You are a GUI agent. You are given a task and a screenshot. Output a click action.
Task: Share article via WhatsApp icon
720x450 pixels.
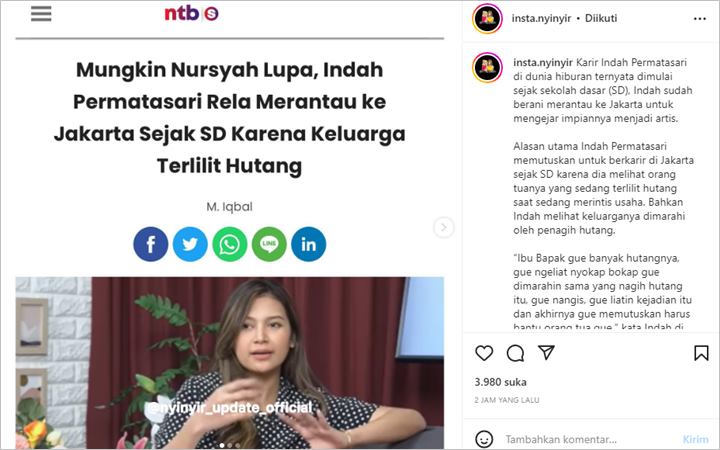(x=230, y=244)
